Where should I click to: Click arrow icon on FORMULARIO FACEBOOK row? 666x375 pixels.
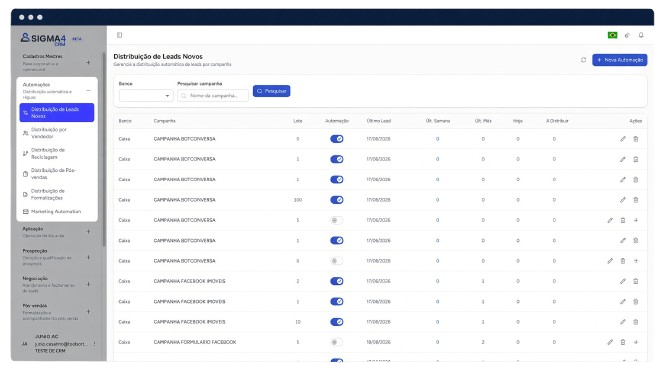point(636,342)
